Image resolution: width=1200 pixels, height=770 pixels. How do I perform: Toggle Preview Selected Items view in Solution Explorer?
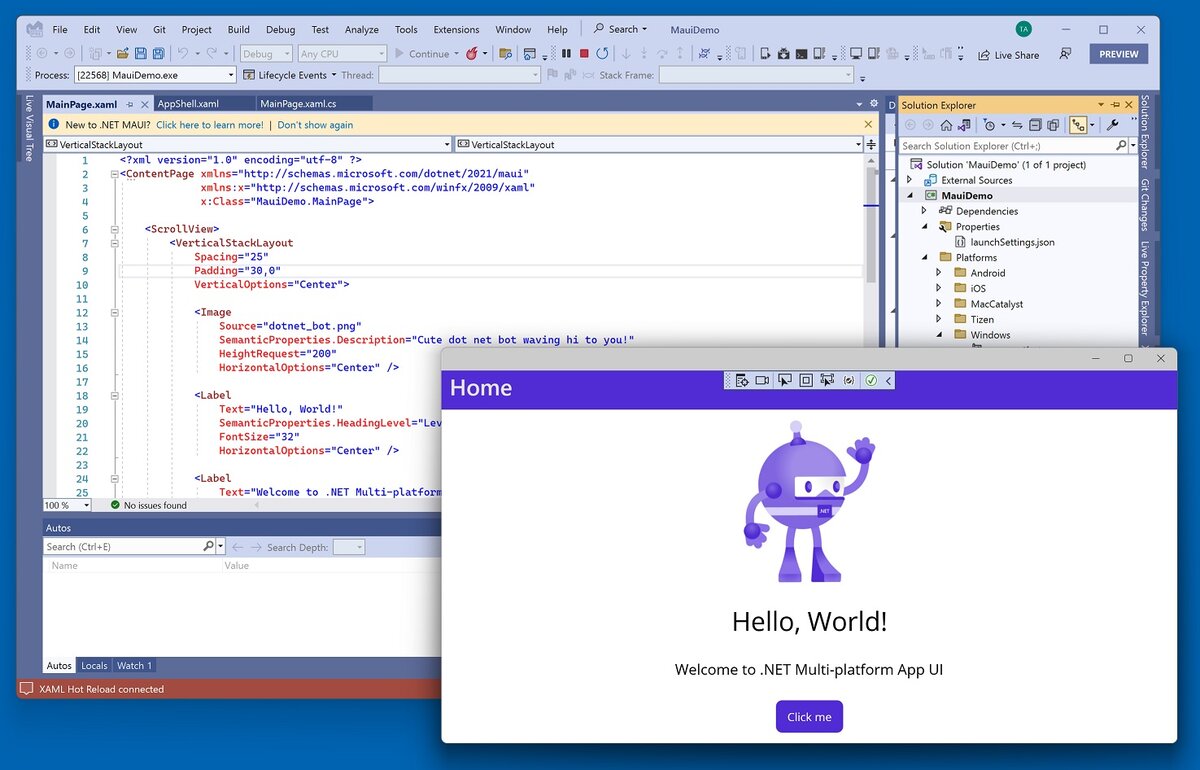pyautogui.click(x=1078, y=125)
